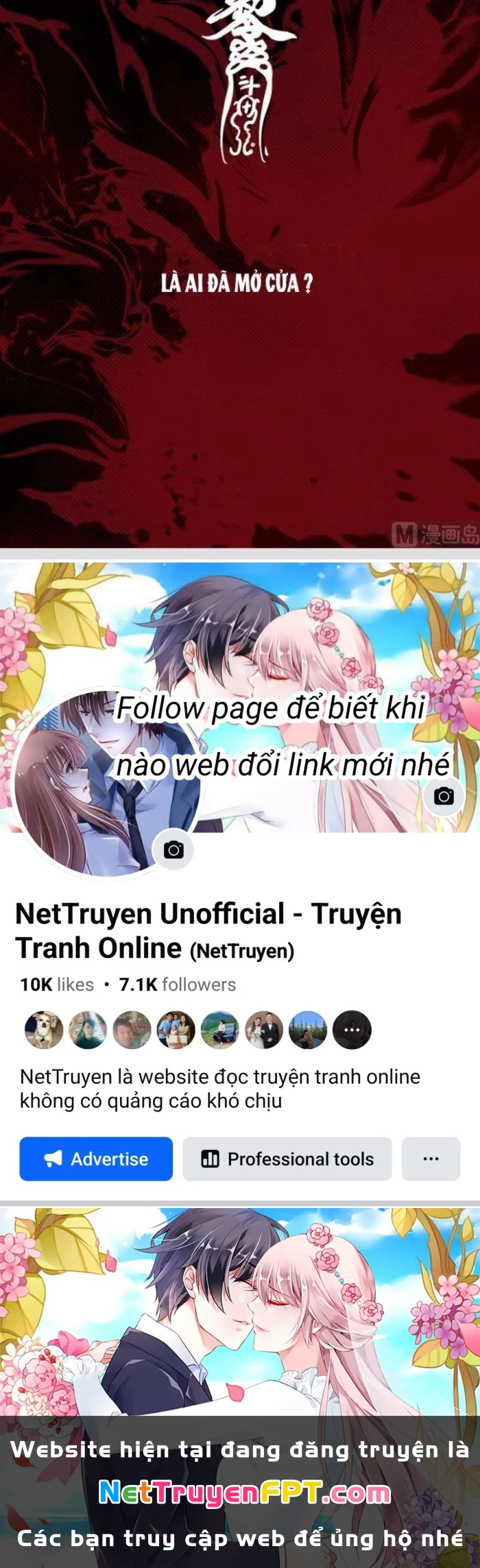Click the NetTruyen Unofficial page title
Image resolution: width=480 pixels, height=1568 pixels.
[208, 931]
